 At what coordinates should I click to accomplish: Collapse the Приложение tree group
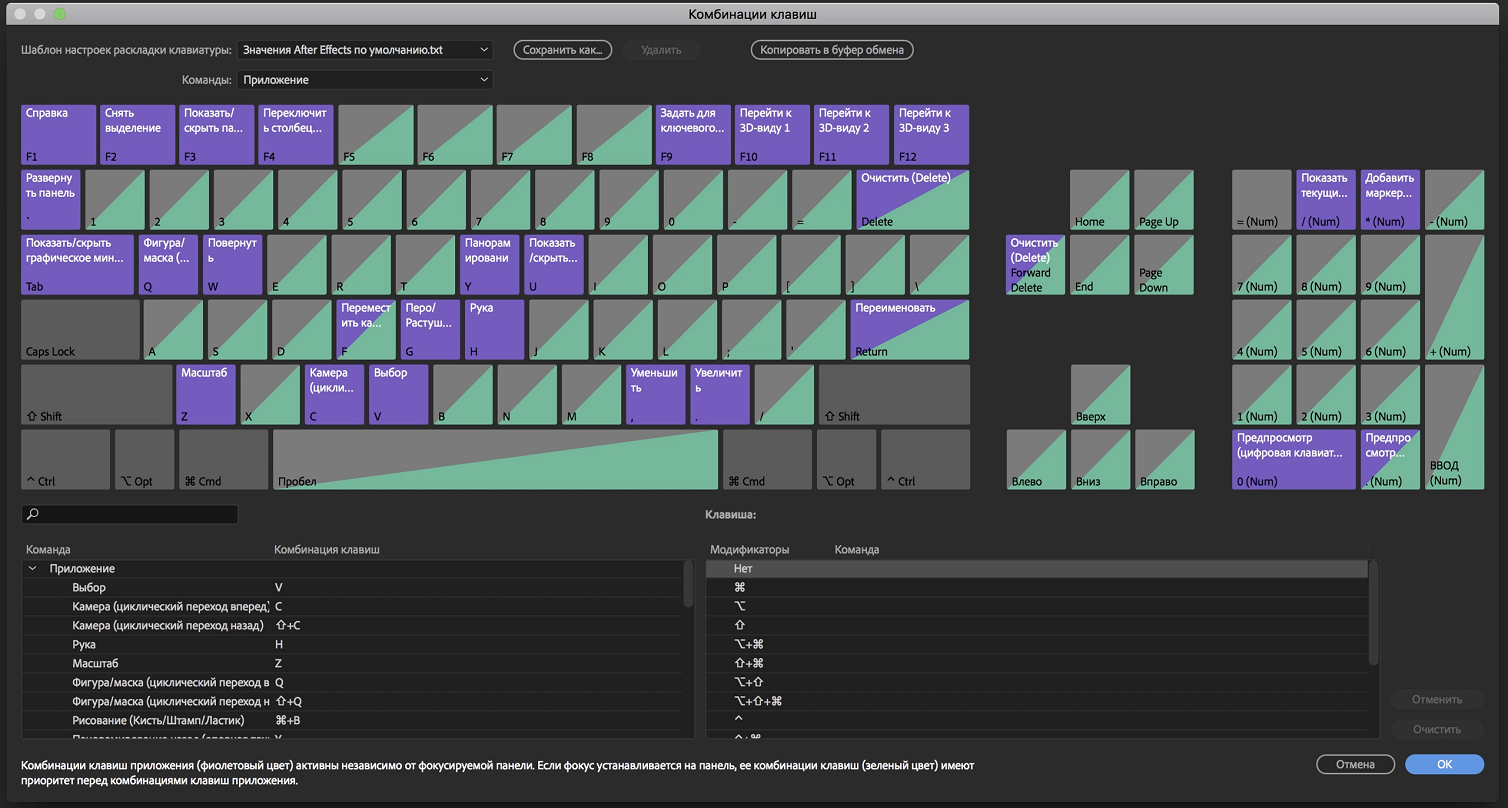(x=33, y=569)
